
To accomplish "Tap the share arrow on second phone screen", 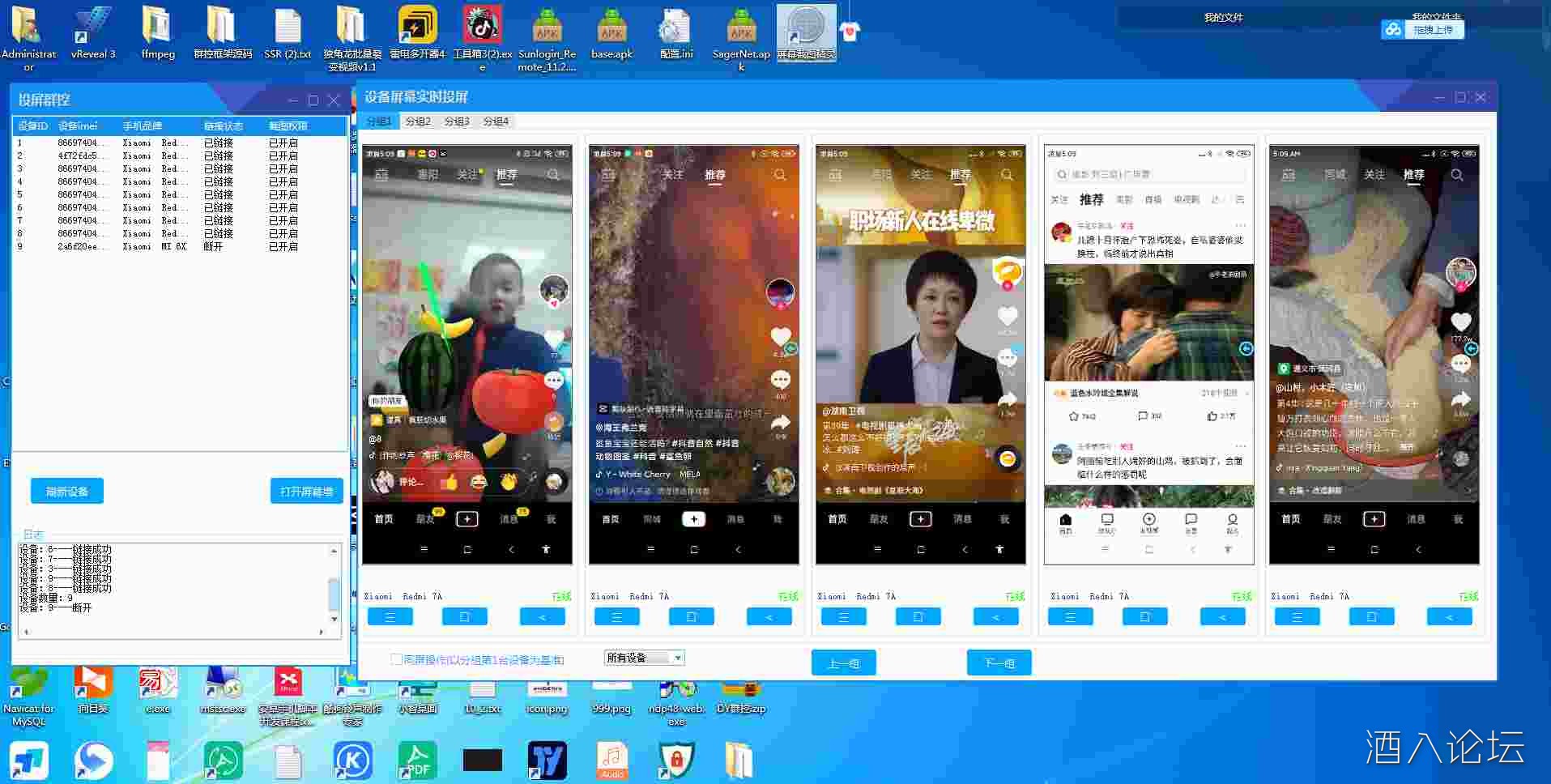I will (x=780, y=422).
